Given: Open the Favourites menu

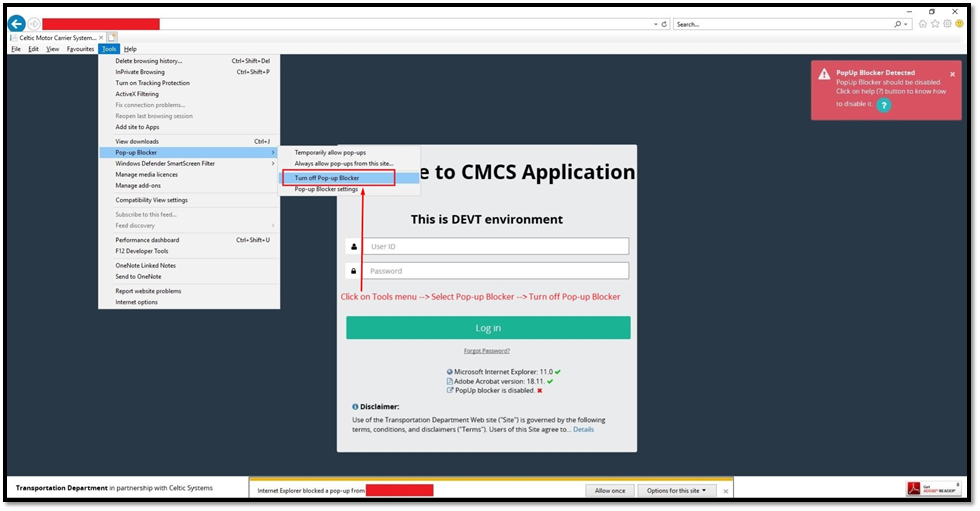Looking at the screenshot, I should [x=80, y=48].
